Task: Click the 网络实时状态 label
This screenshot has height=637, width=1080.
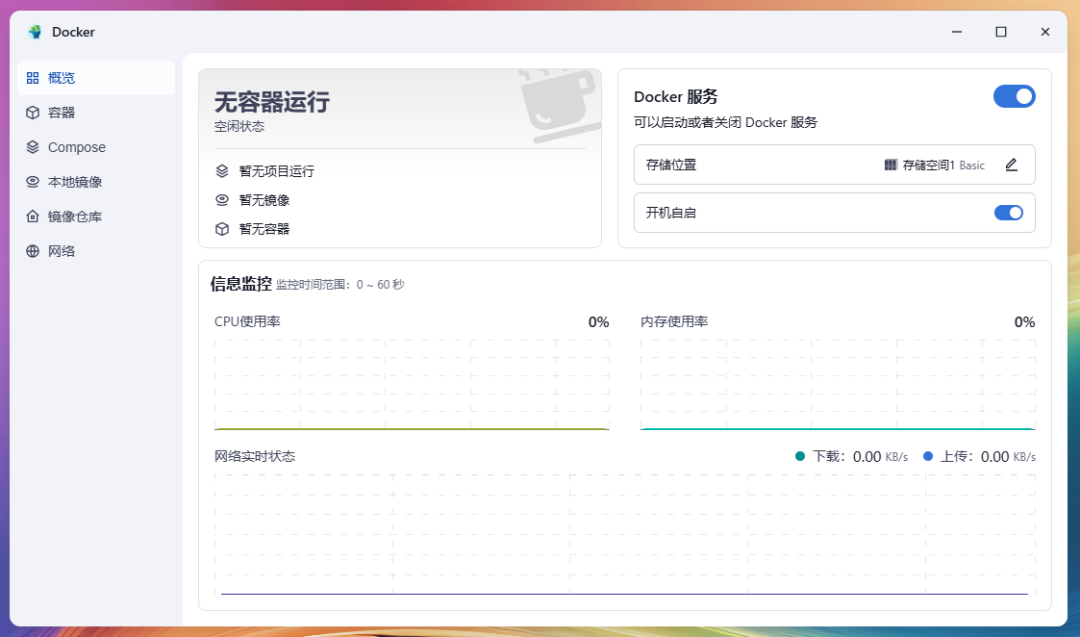Action: click(255, 456)
